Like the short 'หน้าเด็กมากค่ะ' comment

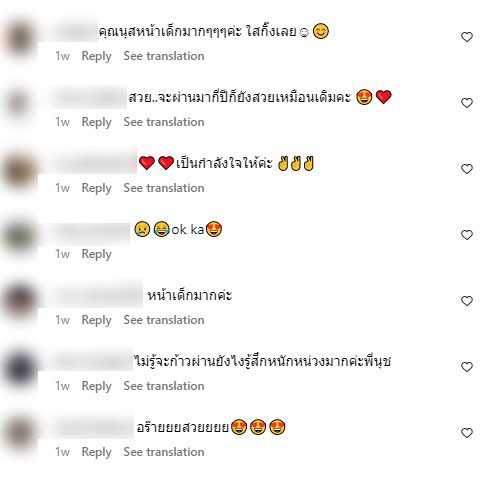pyautogui.click(x=467, y=301)
